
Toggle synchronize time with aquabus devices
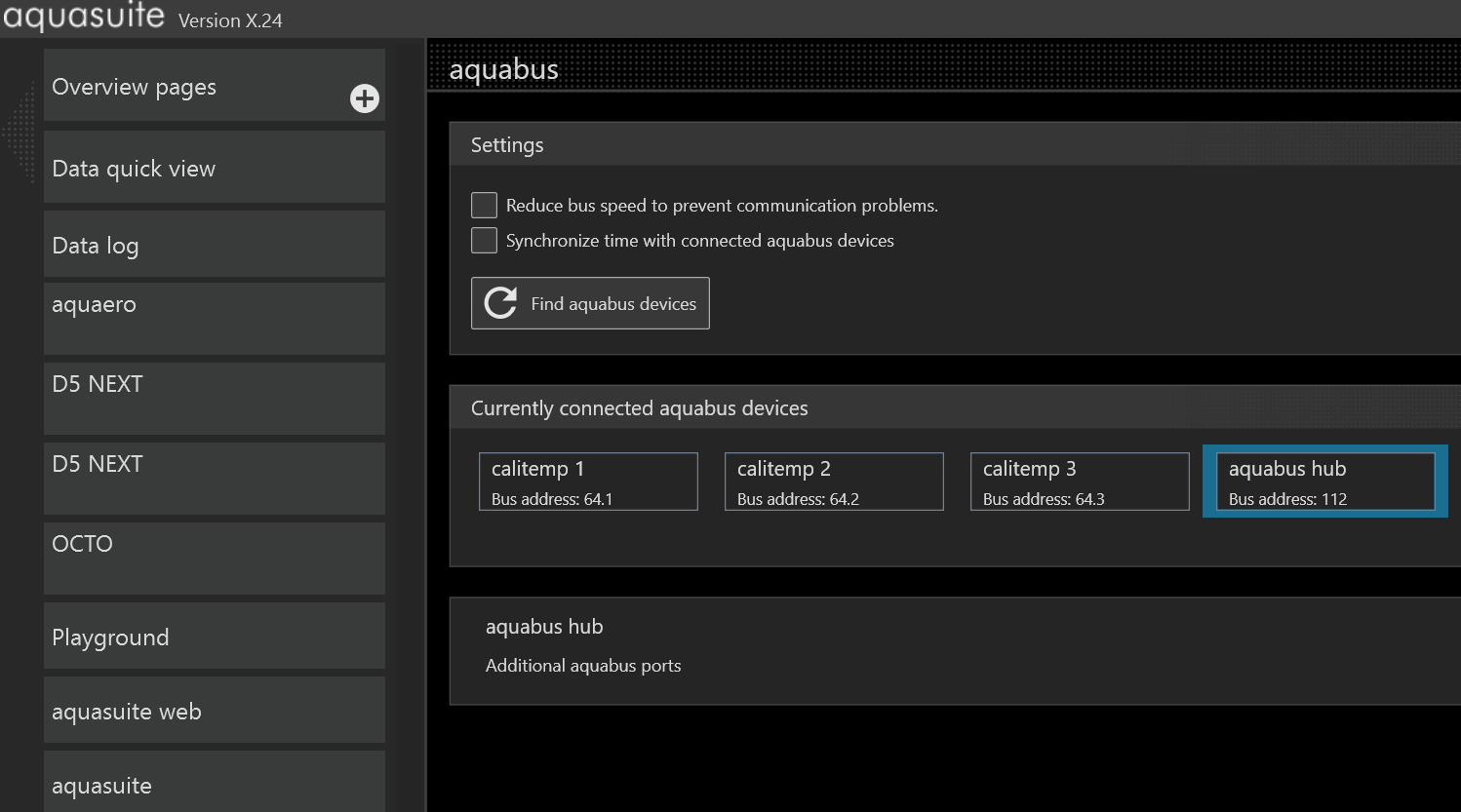tap(484, 240)
